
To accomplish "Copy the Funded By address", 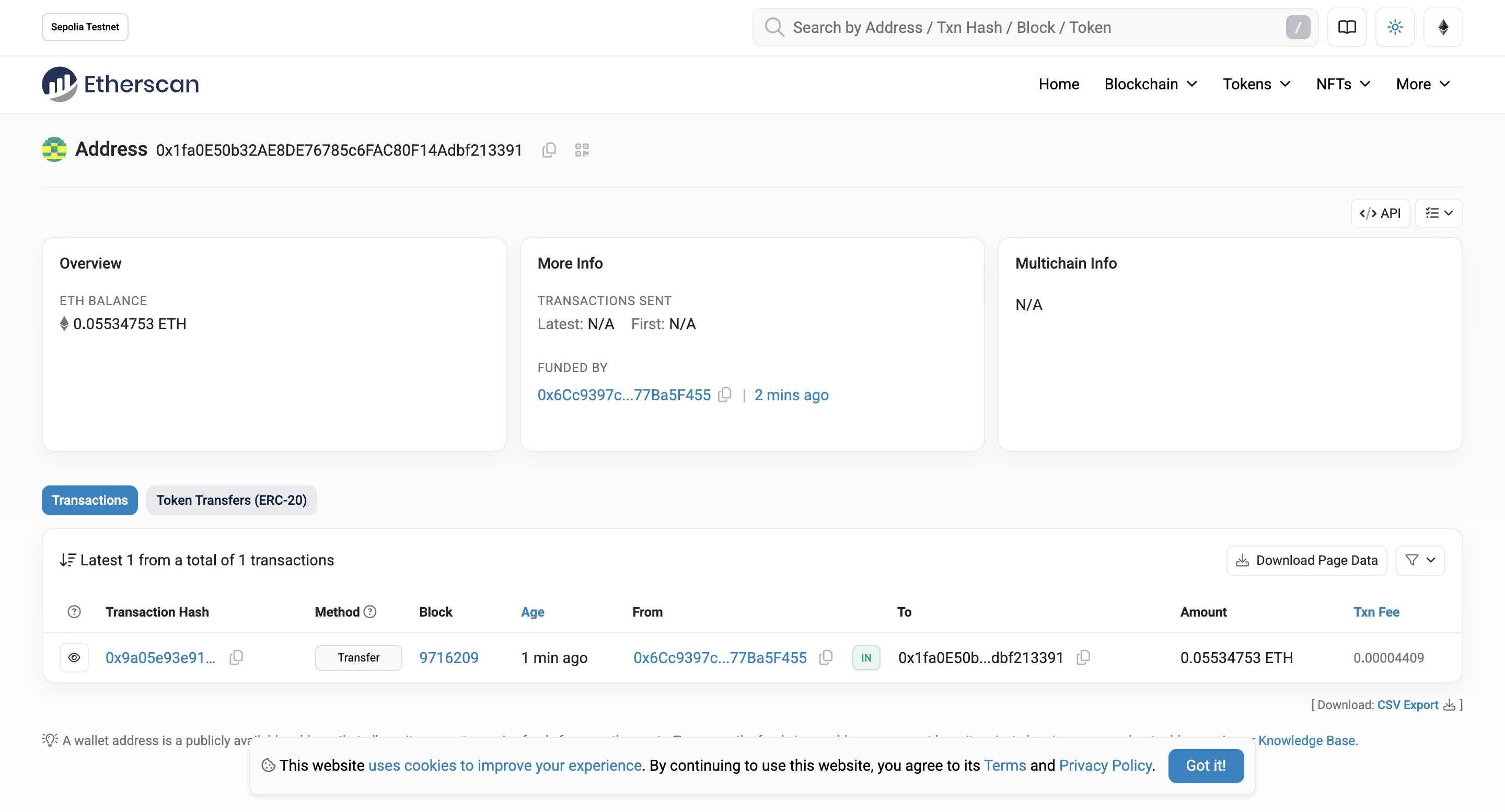I will coord(724,395).
